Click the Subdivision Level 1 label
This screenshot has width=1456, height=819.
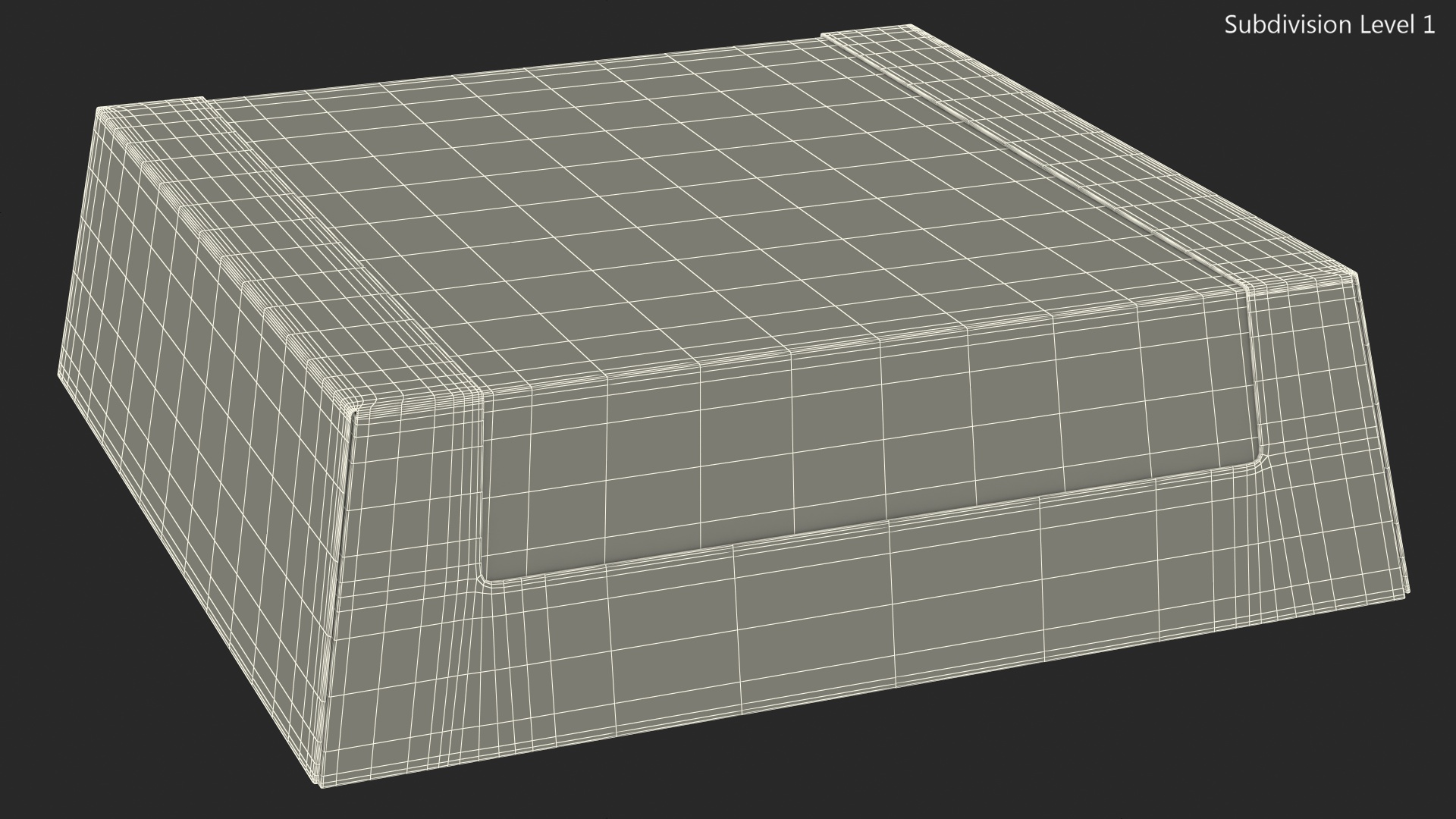click(1329, 25)
